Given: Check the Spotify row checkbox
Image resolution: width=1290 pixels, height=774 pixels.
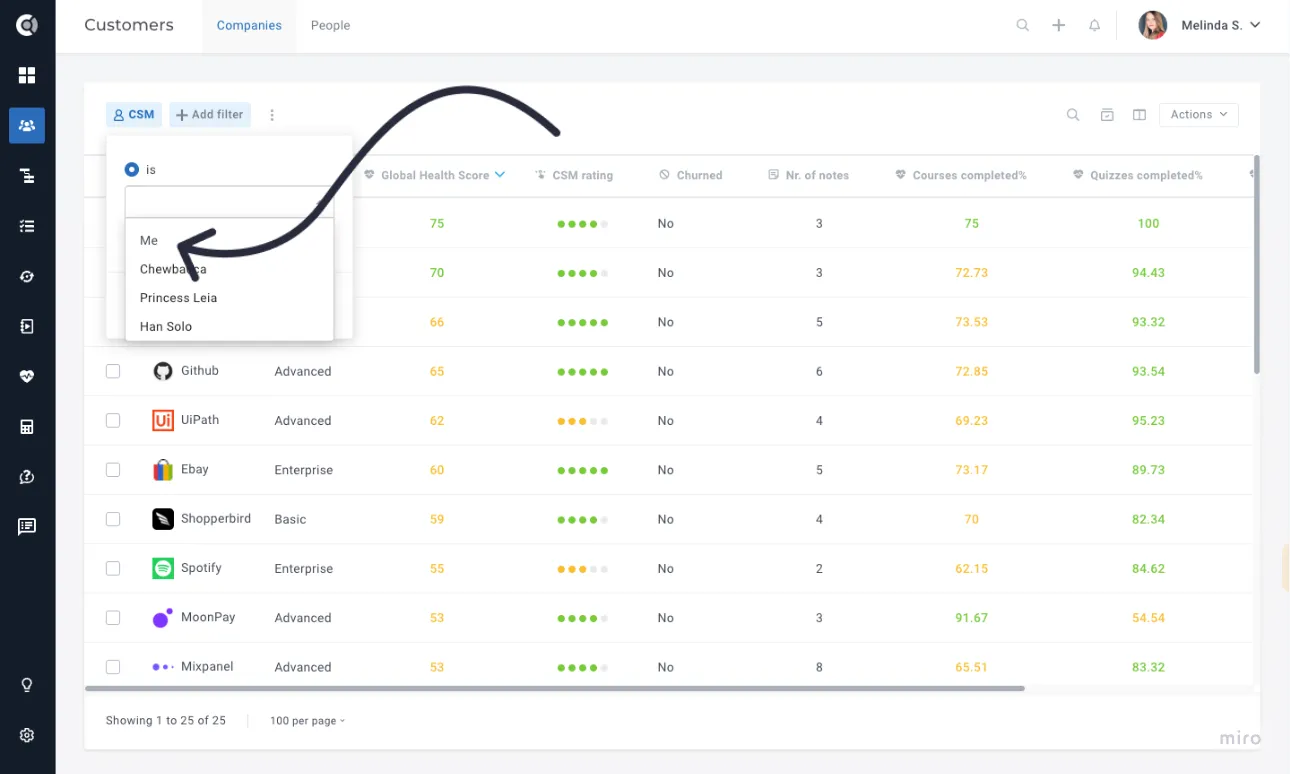Looking at the screenshot, I should click(113, 568).
